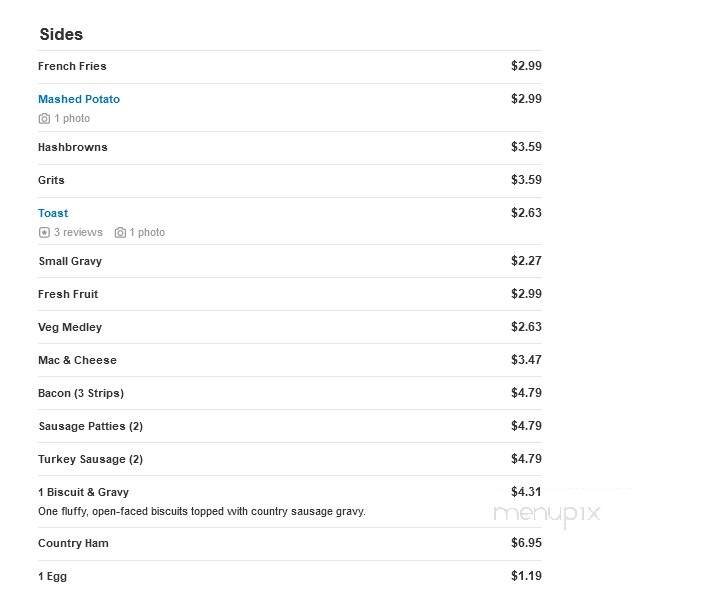Select the Mac & Cheese item
This screenshot has height=596, width=726.
click(x=77, y=360)
